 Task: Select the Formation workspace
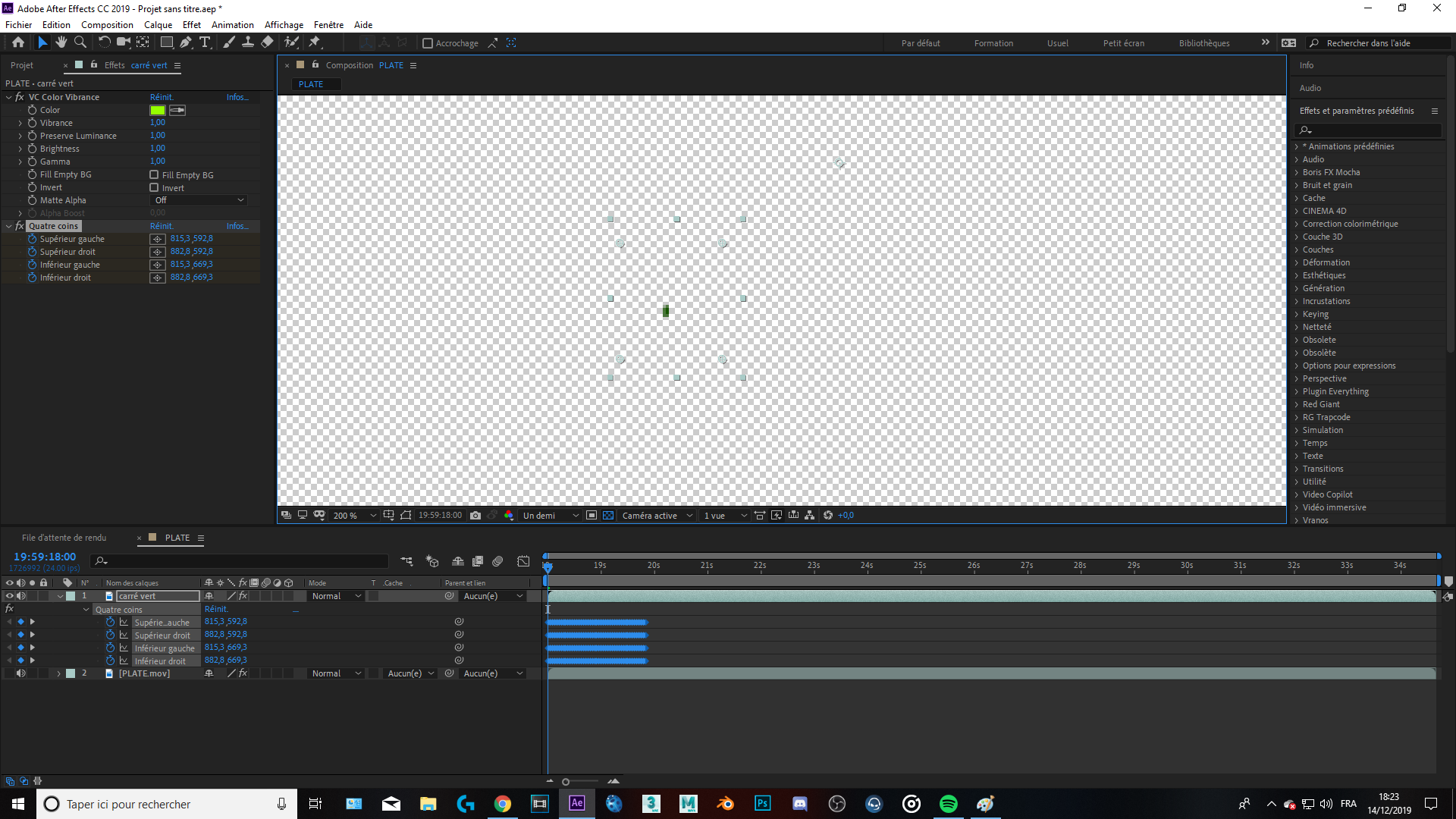[x=993, y=43]
